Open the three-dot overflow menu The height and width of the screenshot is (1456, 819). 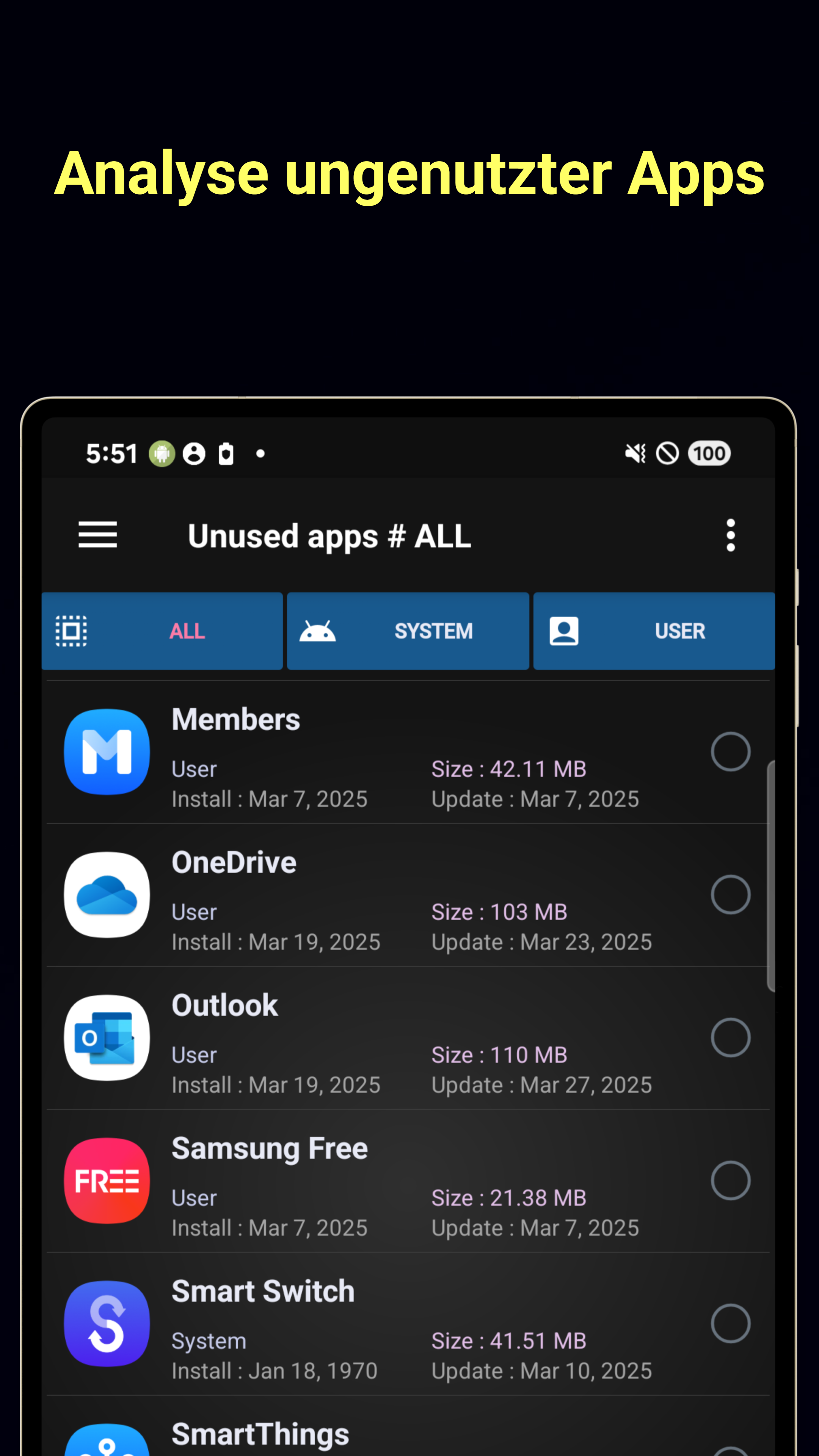730,535
